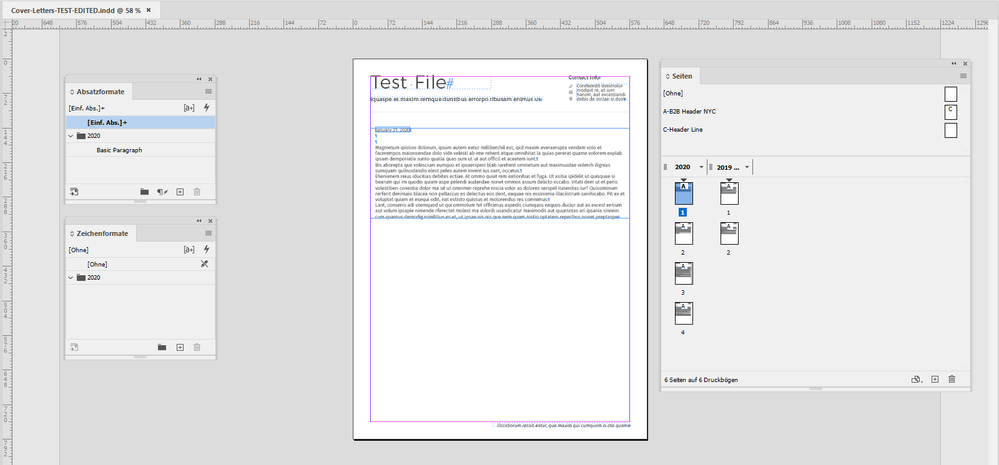
Task: Open the 2020 section dropdown in Seiten
Action: pos(701,167)
